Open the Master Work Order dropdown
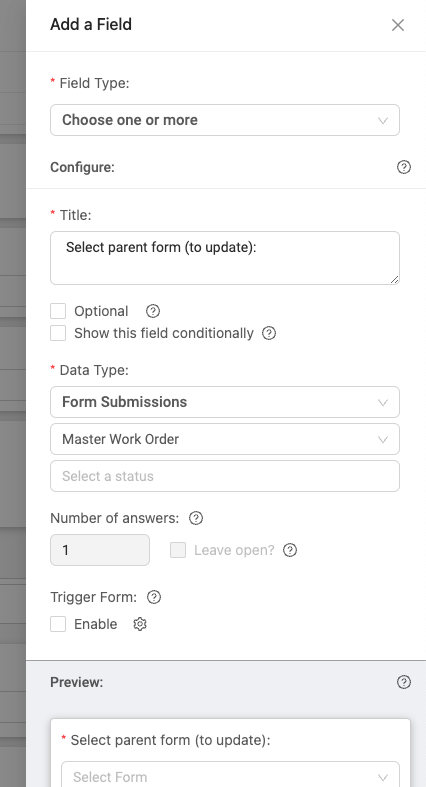Viewport: 426px width, 787px height. [225, 439]
